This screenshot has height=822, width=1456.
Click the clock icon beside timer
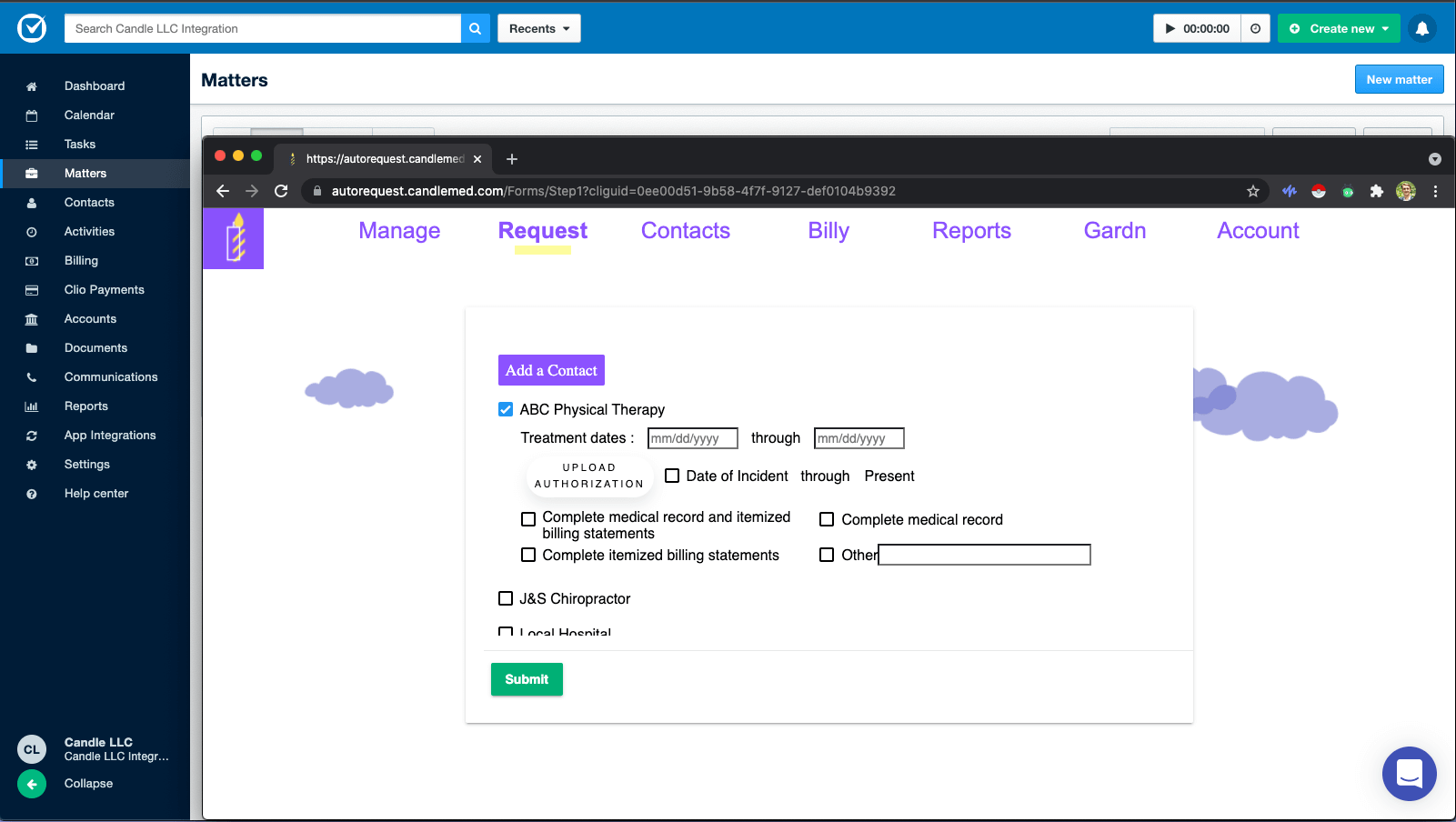pos(1255,28)
